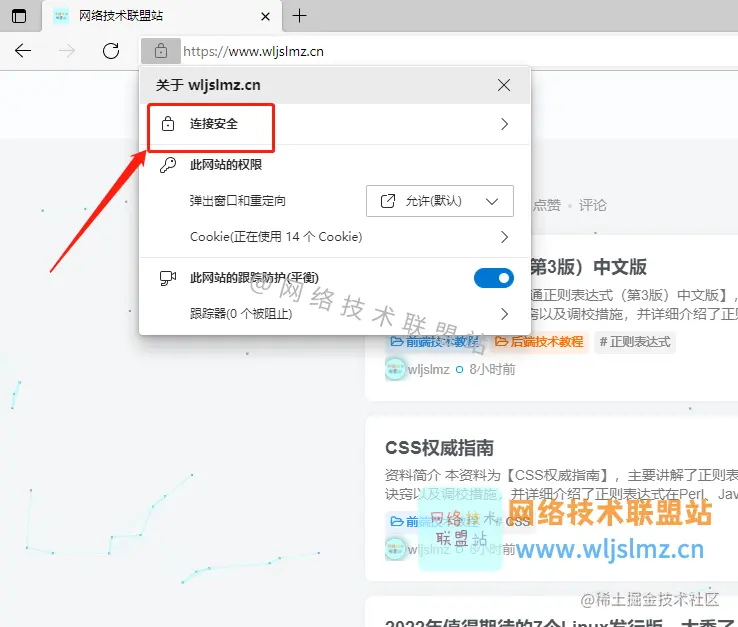Click the lock icon beside 连接安全
Image resolution: width=738 pixels, height=627 pixels.
(x=168, y=124)
